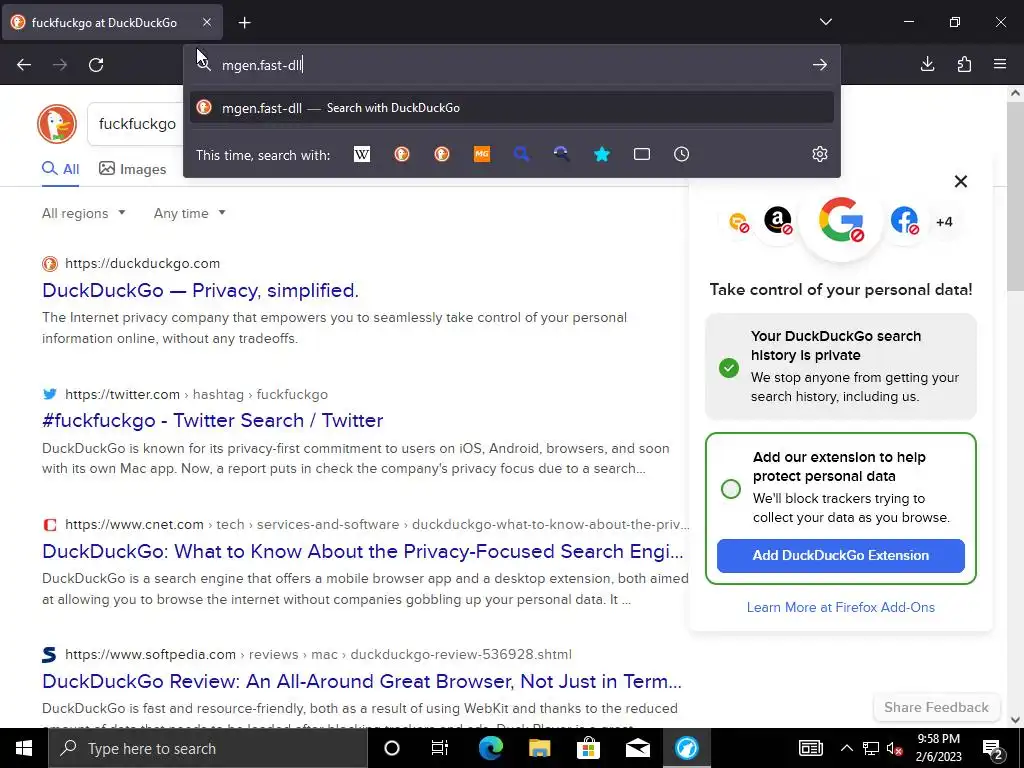This screenshot has width=1024, height=768.
Task: Open a new tab with plus button
Action: [244, 23]
